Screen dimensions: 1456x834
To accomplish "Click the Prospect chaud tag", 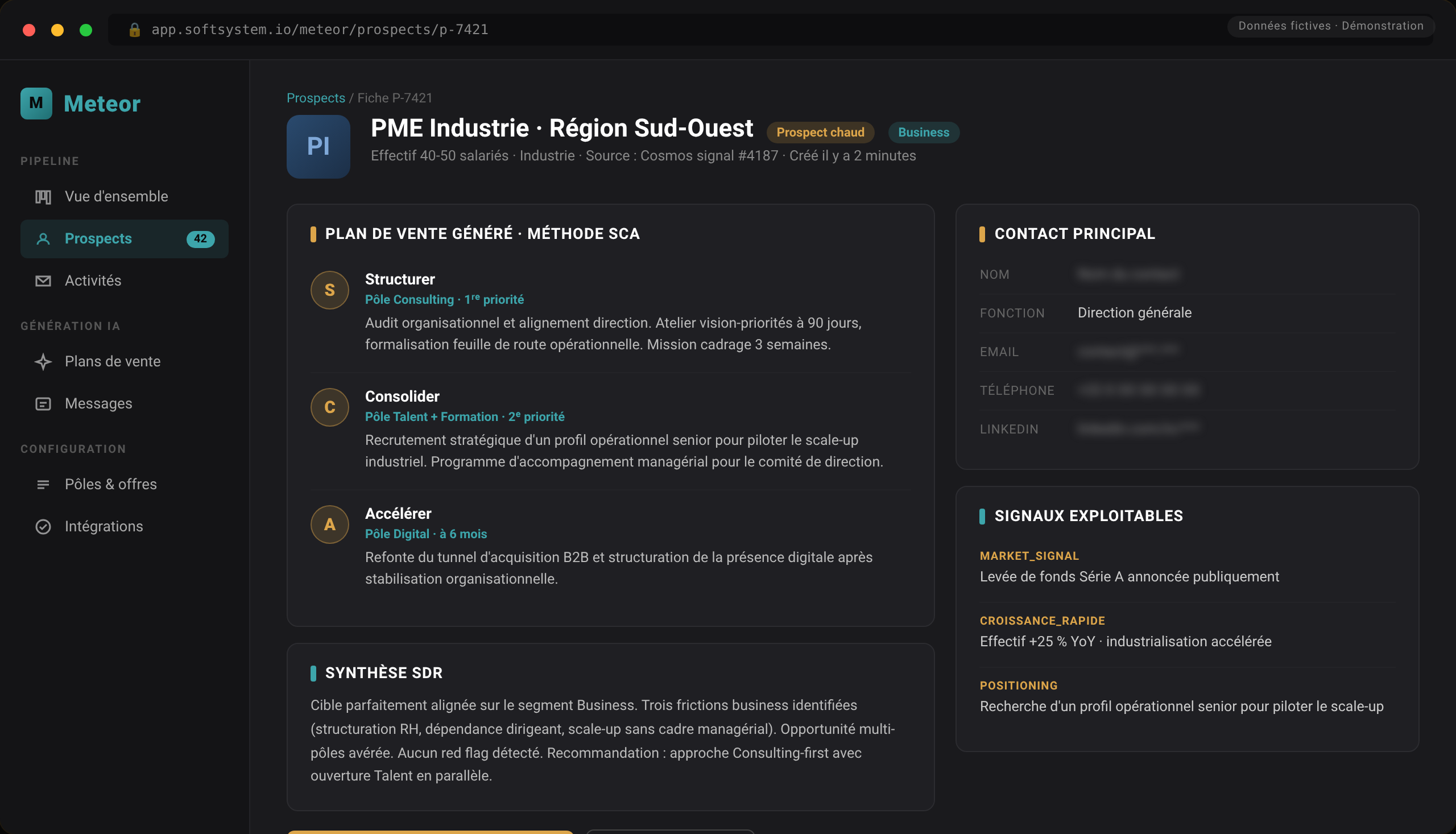I will click(820, 133).
